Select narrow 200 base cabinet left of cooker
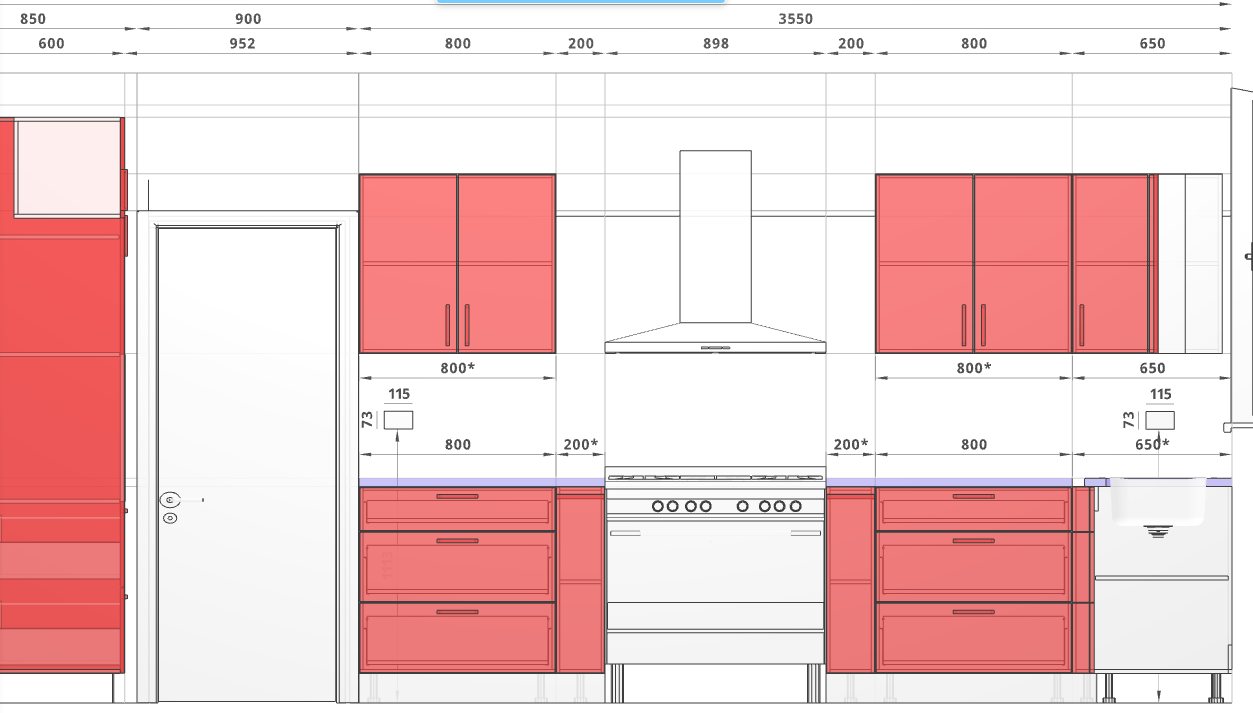The image size is (1253, 713). click(580, 580)
